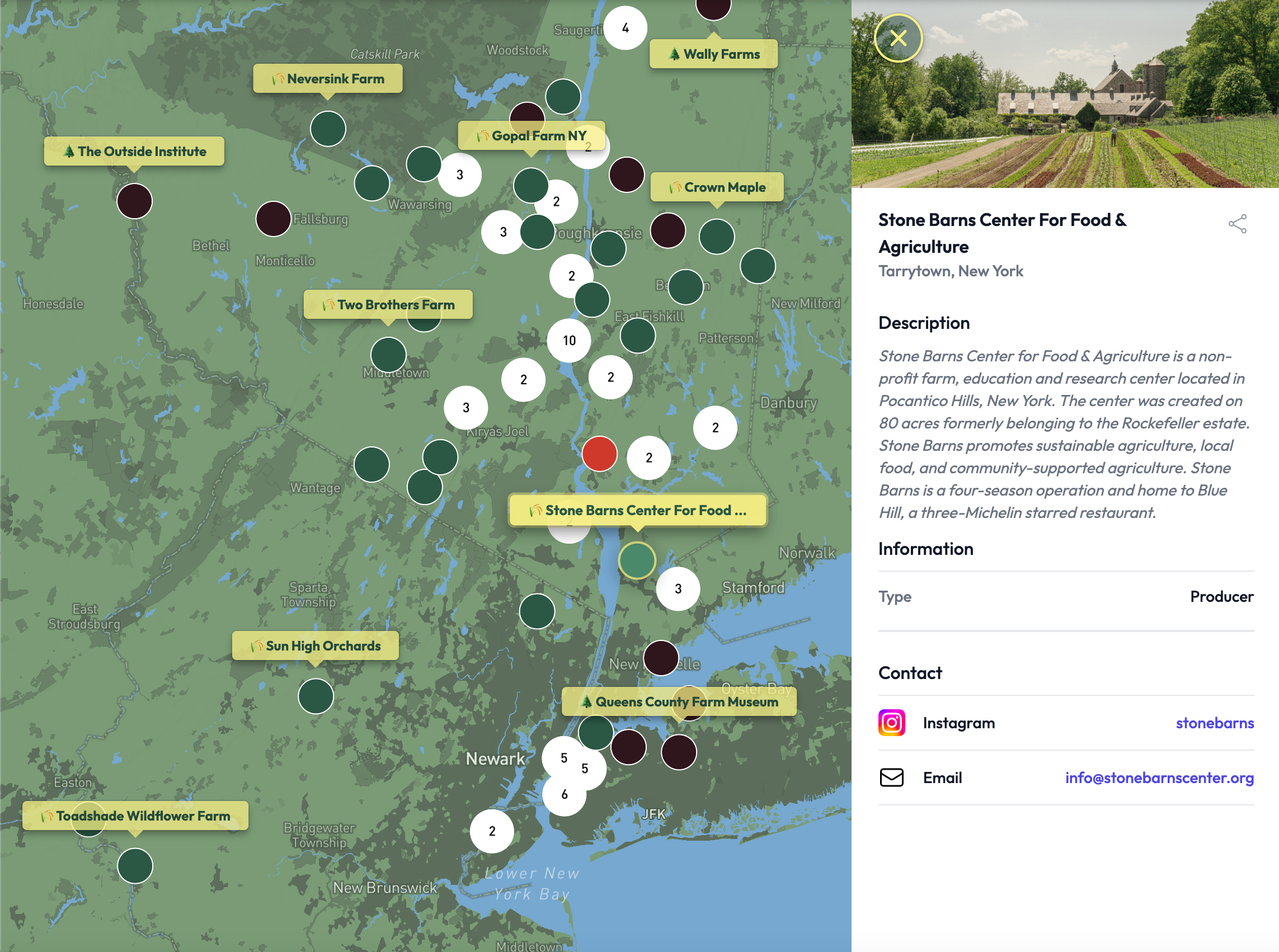
Task: Select the red map marker
Action: 599,454
